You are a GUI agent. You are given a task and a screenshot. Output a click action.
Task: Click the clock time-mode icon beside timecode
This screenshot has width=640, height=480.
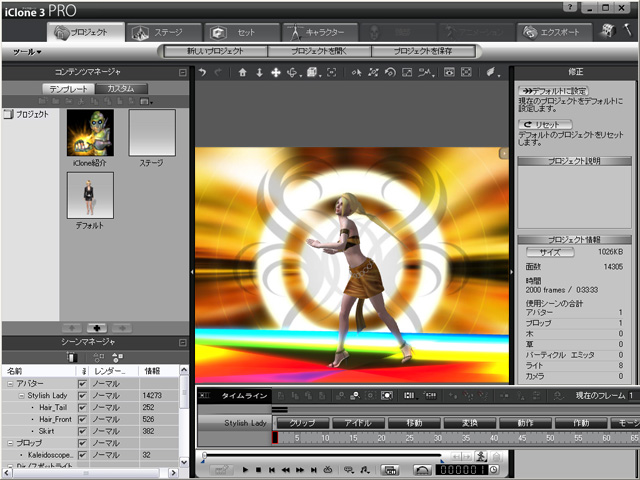coord(494,470)
